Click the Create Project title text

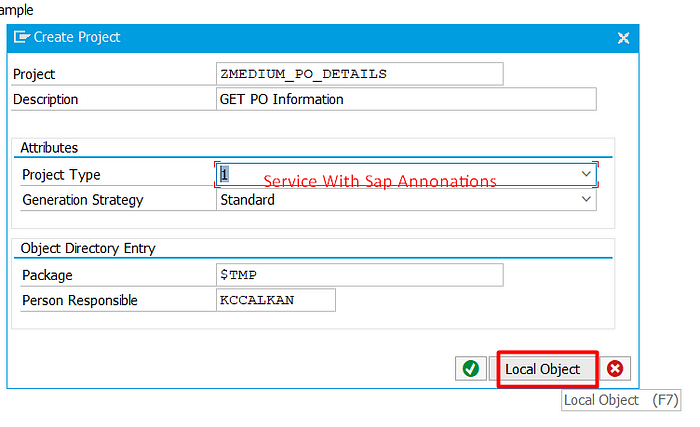pyautogui.click(x=77, y=37)
